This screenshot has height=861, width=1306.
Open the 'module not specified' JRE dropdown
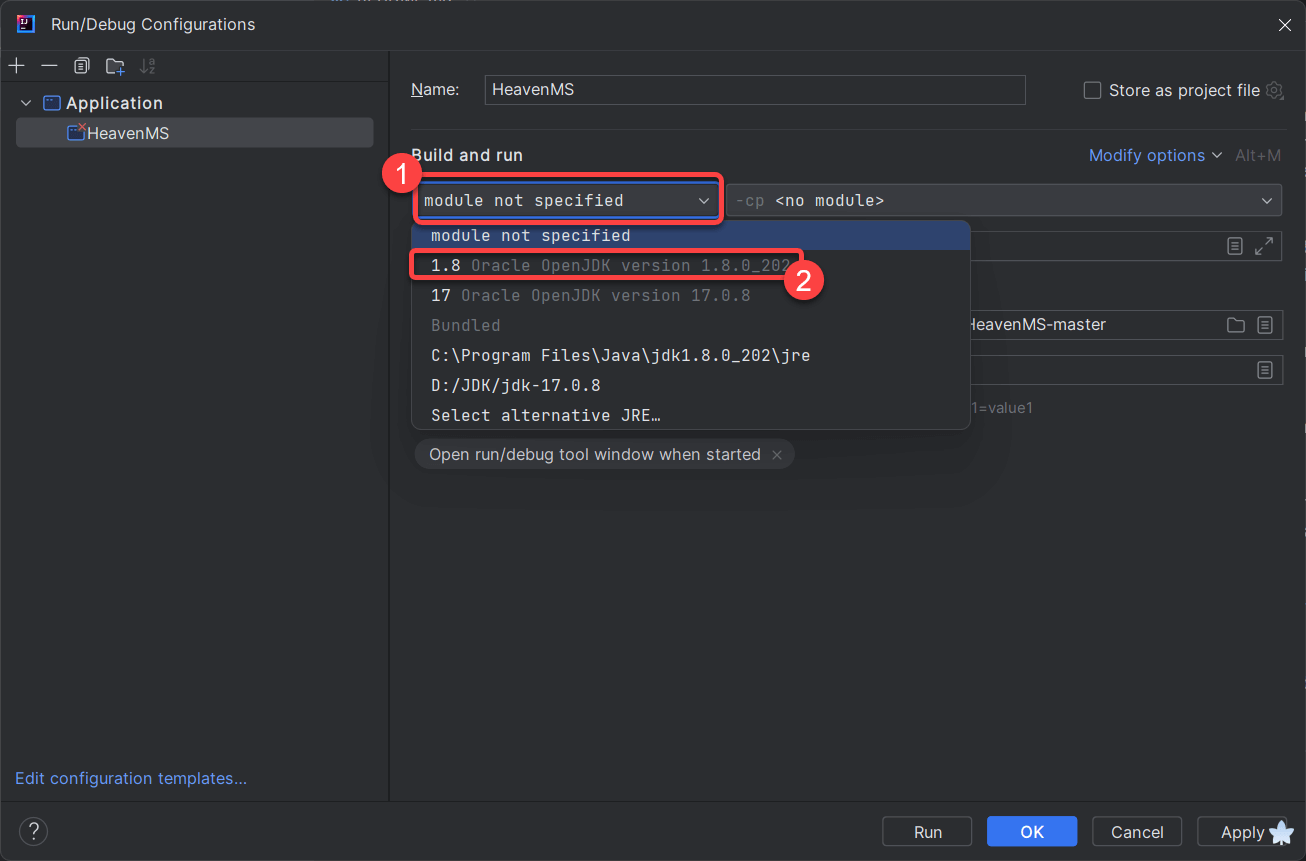(x=567, y=200)
